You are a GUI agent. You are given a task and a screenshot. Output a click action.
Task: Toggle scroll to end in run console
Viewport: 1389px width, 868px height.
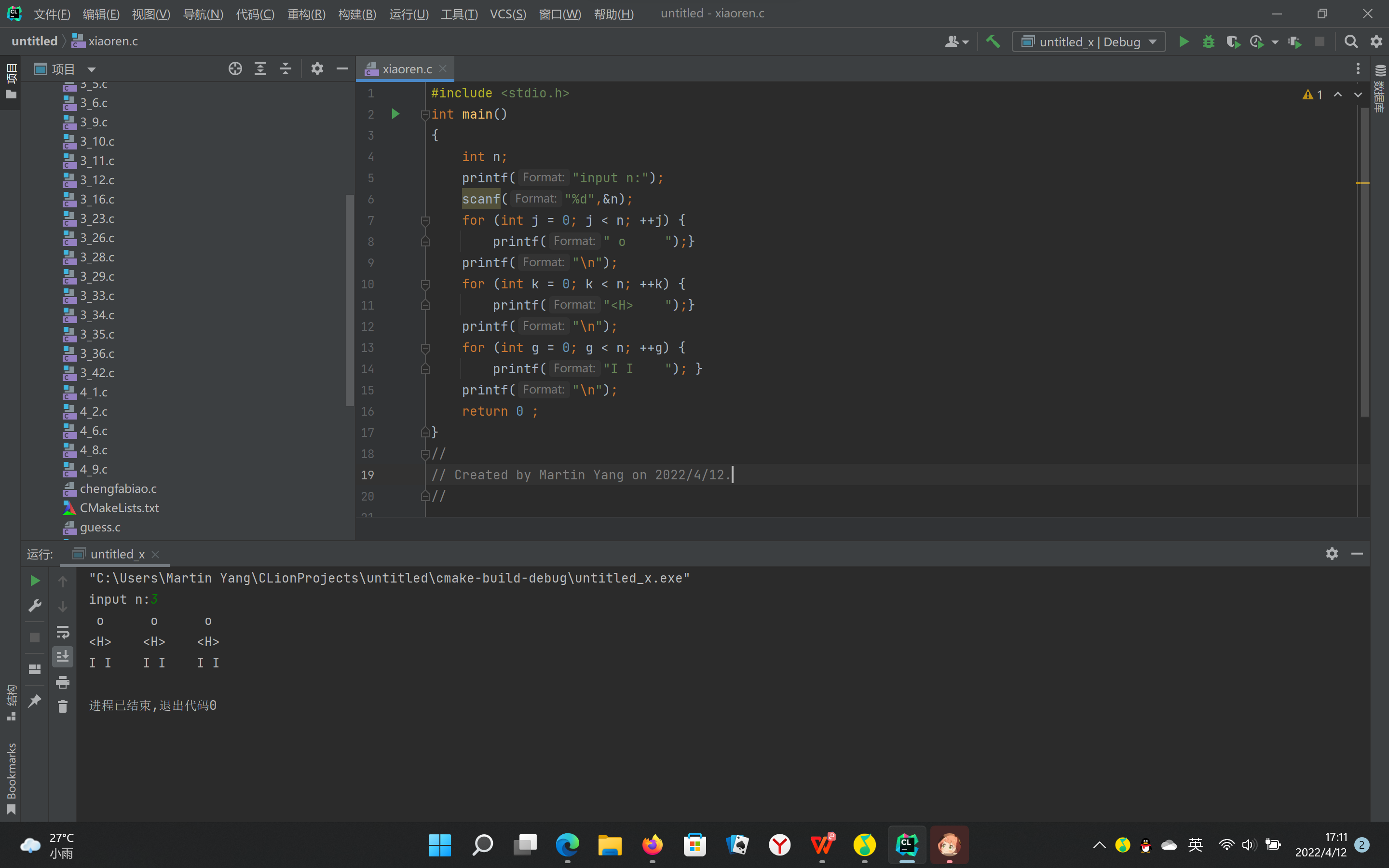(63, 656)
